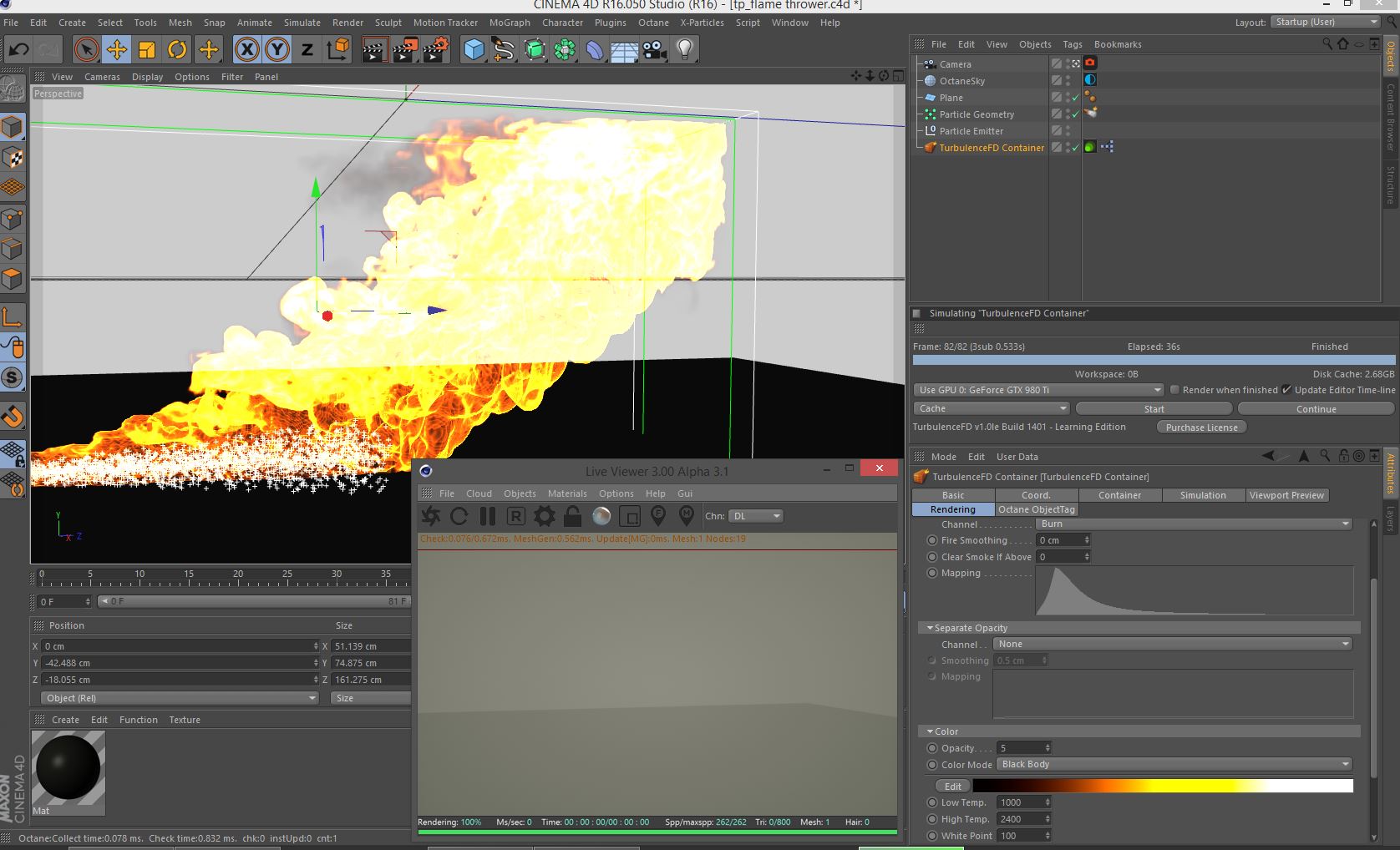This screenshot has width=1400, height=850.
Task: Toggle Update Editor Time-line checkbox
Action: click(1286, 390)
